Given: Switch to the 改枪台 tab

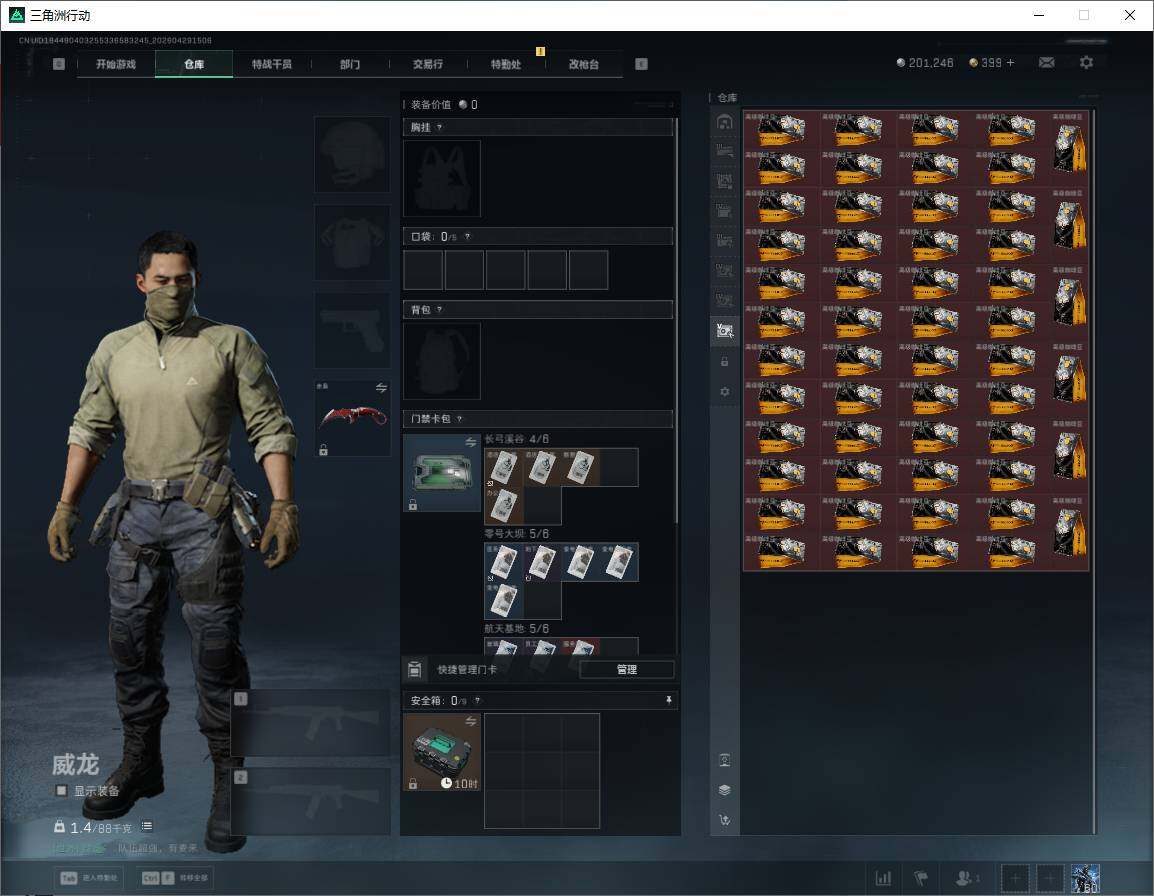Looking at the screenshot, I should tap(584, 64).
